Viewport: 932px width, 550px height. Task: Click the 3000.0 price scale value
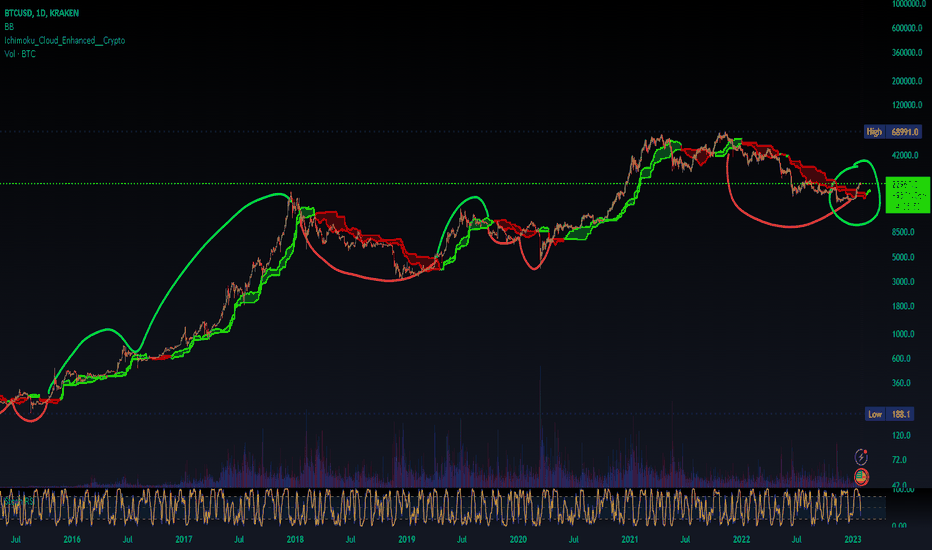point(903,282)
